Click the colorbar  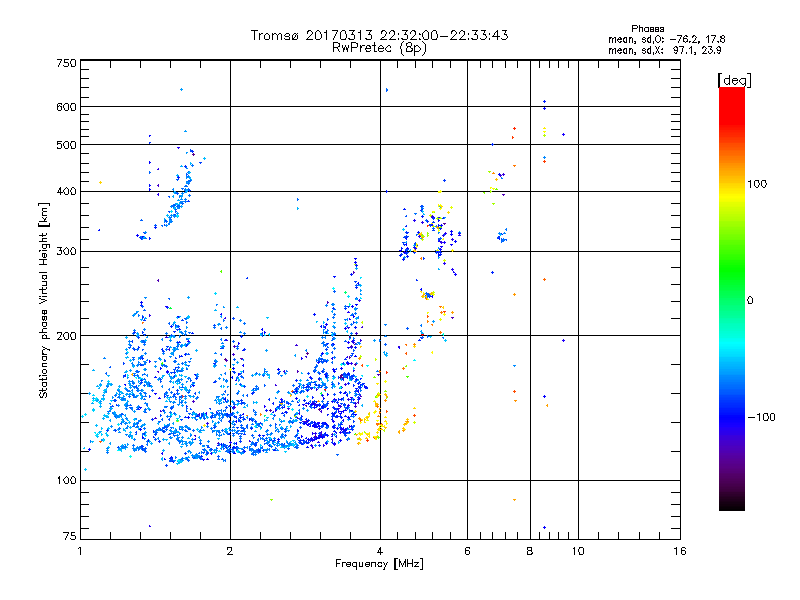[x=732, y=298]
